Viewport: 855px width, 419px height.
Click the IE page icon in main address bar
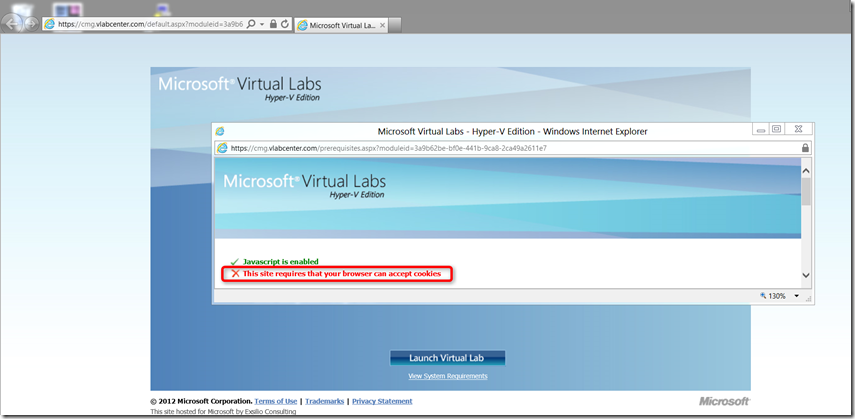(x=50, y=24)
